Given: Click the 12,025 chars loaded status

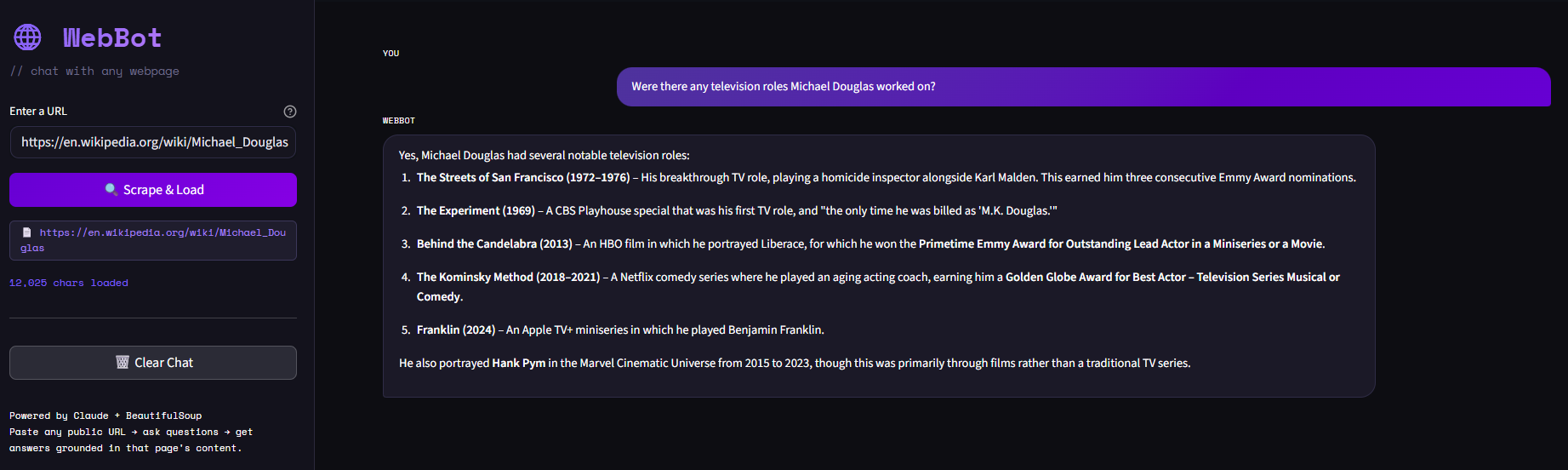Looking at the screenshot, I should point(69,283).
